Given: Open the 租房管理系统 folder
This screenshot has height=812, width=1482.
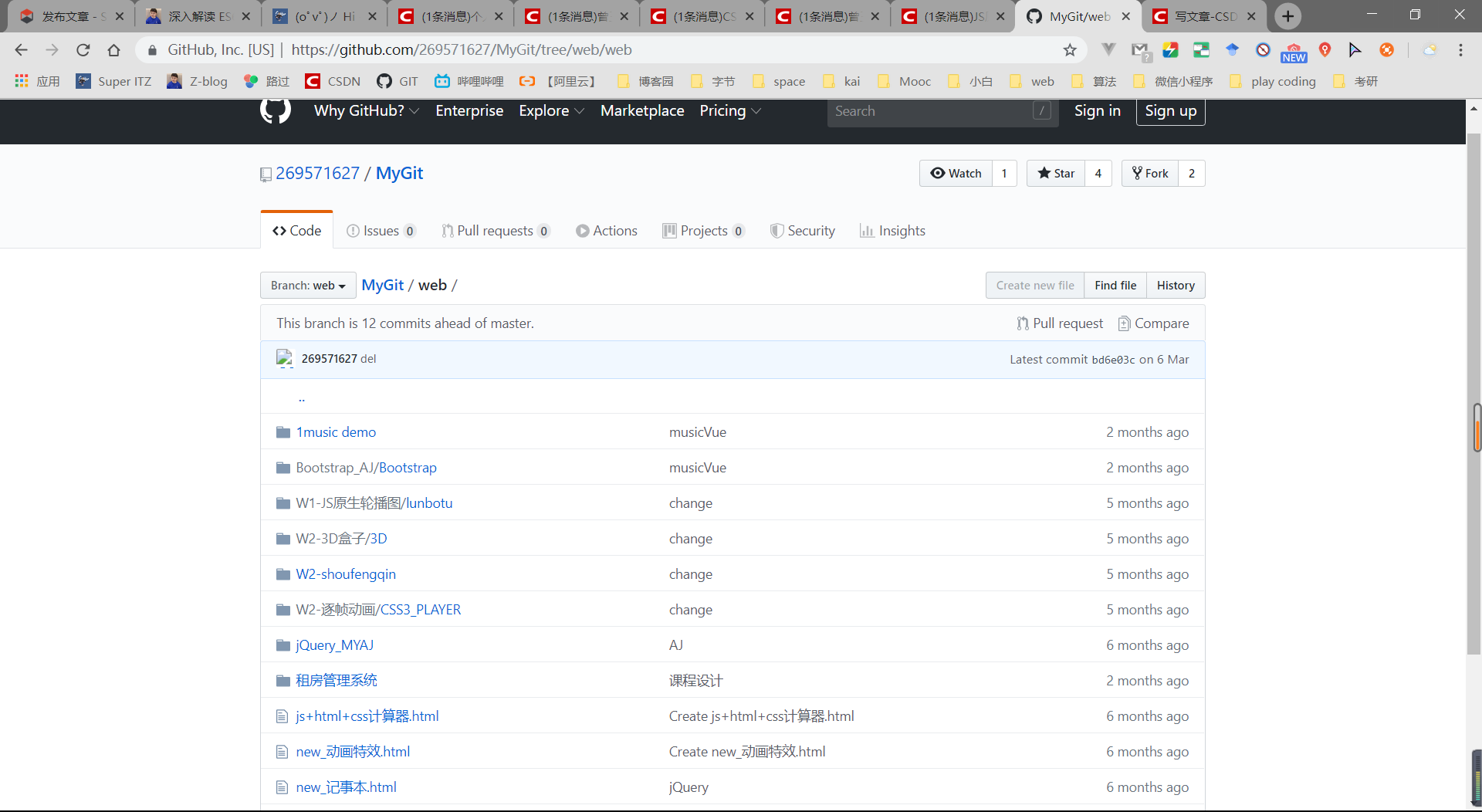Looking at the screenshot, I should click(337, 681).
